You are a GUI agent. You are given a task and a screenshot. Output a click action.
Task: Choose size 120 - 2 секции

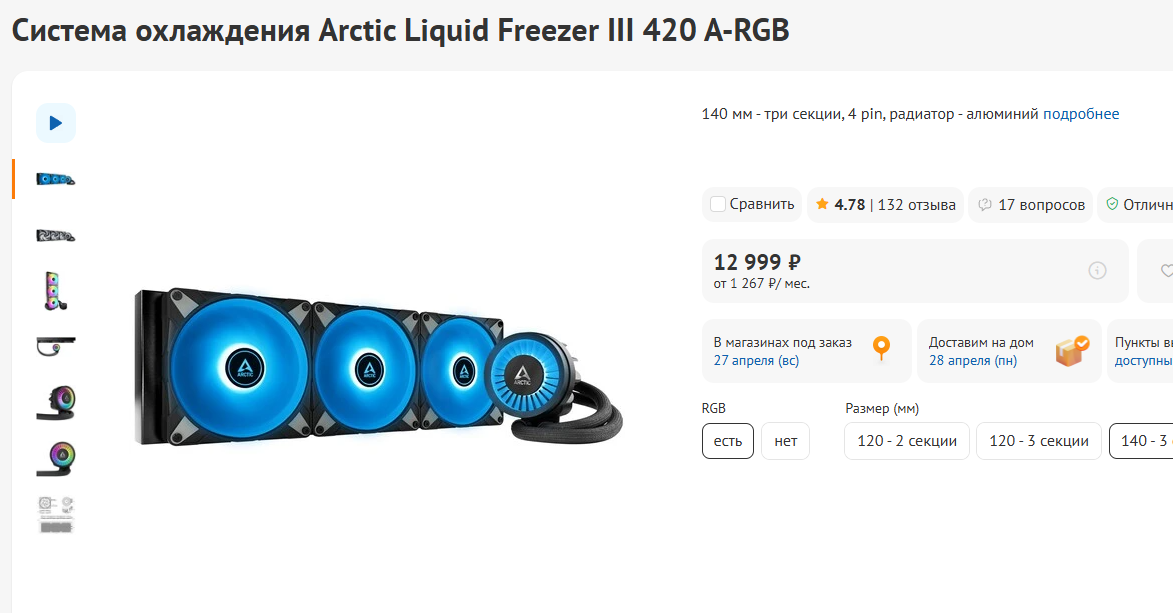click(x=907, y=441)
